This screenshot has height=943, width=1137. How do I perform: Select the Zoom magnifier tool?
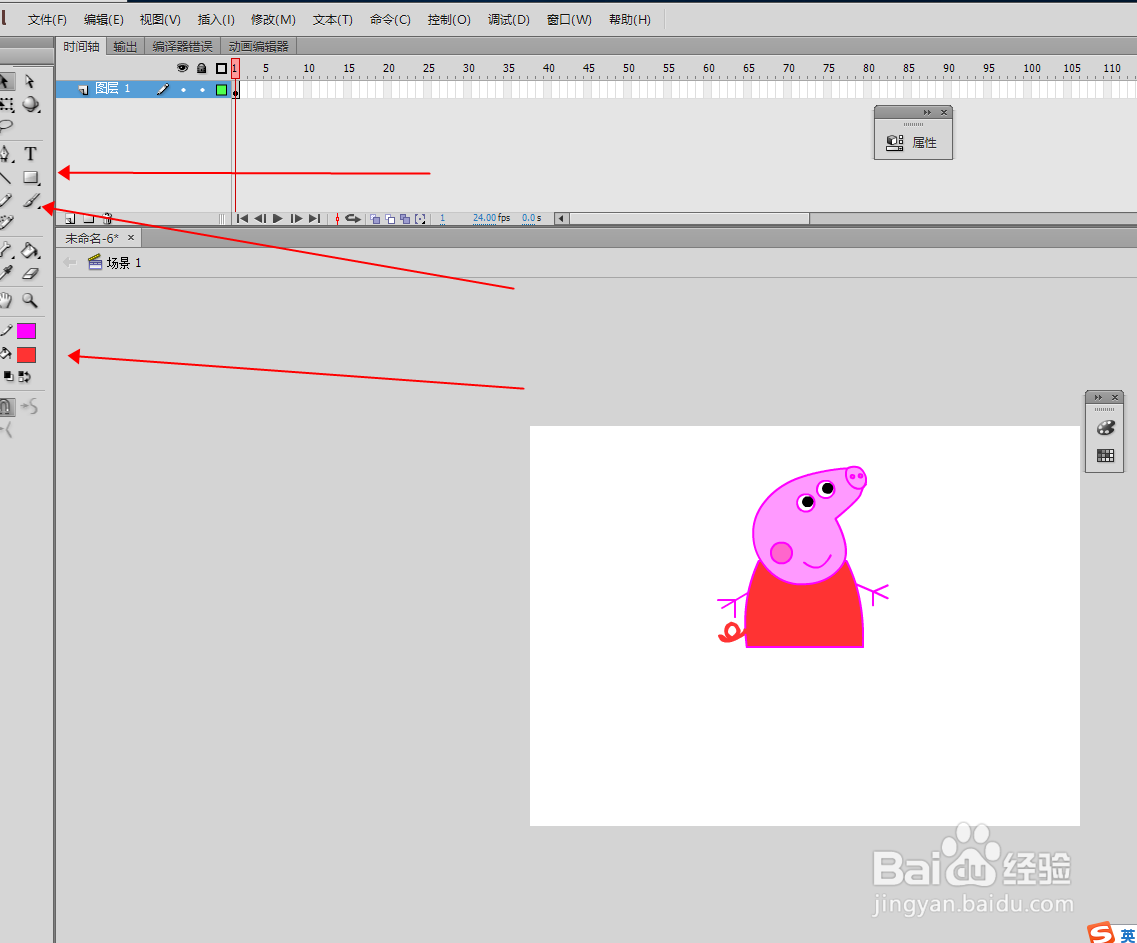pyautogui.click(x=30, y=300)
